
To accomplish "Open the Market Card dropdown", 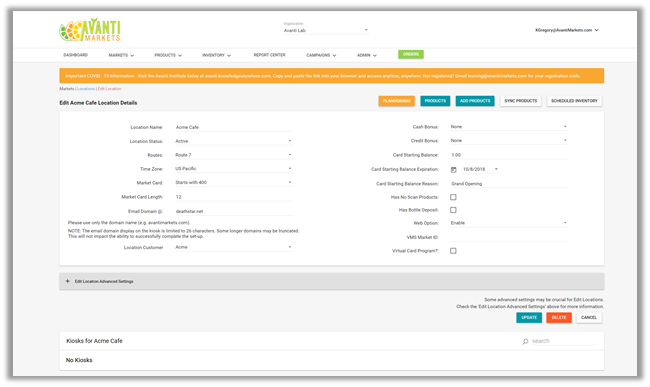I will (x=233, y=182).
